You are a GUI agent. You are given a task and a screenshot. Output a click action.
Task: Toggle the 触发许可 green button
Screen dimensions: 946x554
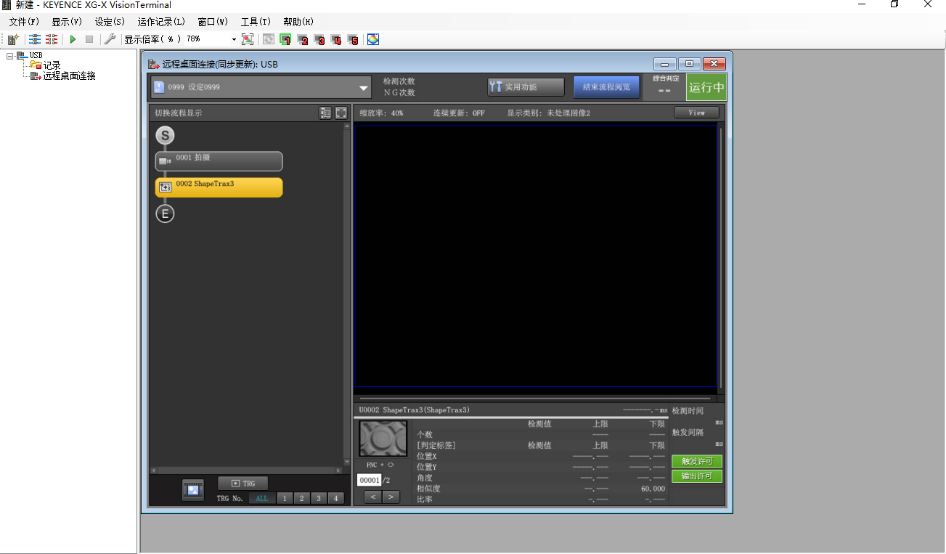coord(697,461)
